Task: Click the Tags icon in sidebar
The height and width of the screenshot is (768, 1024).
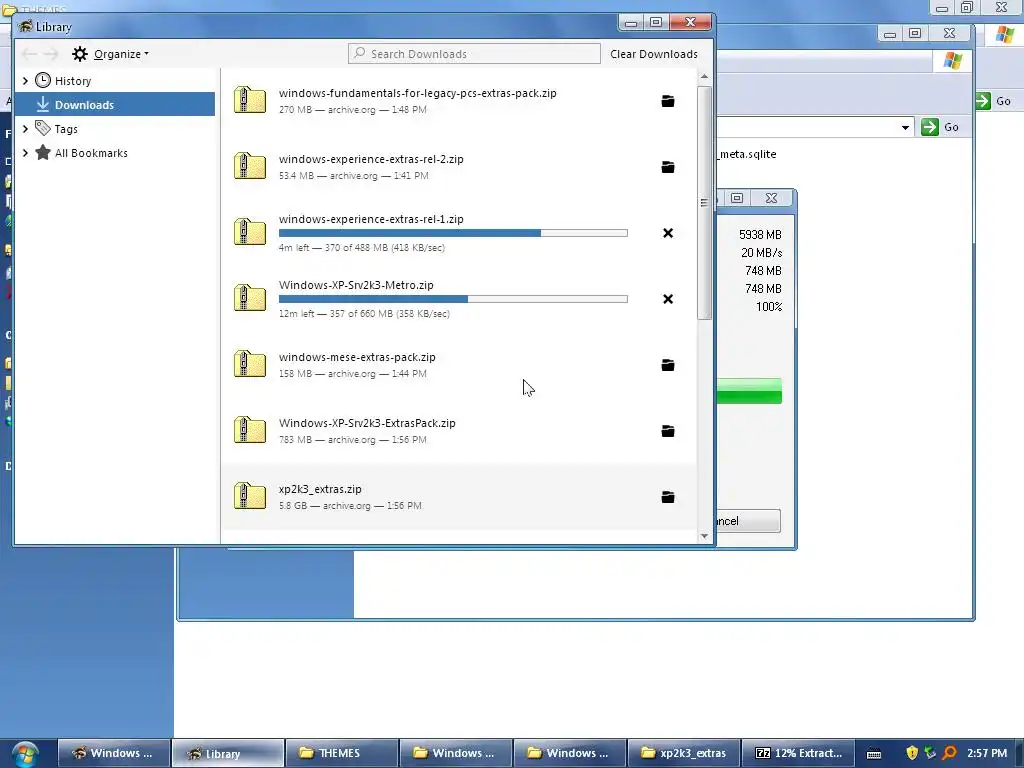Action: 43,128
